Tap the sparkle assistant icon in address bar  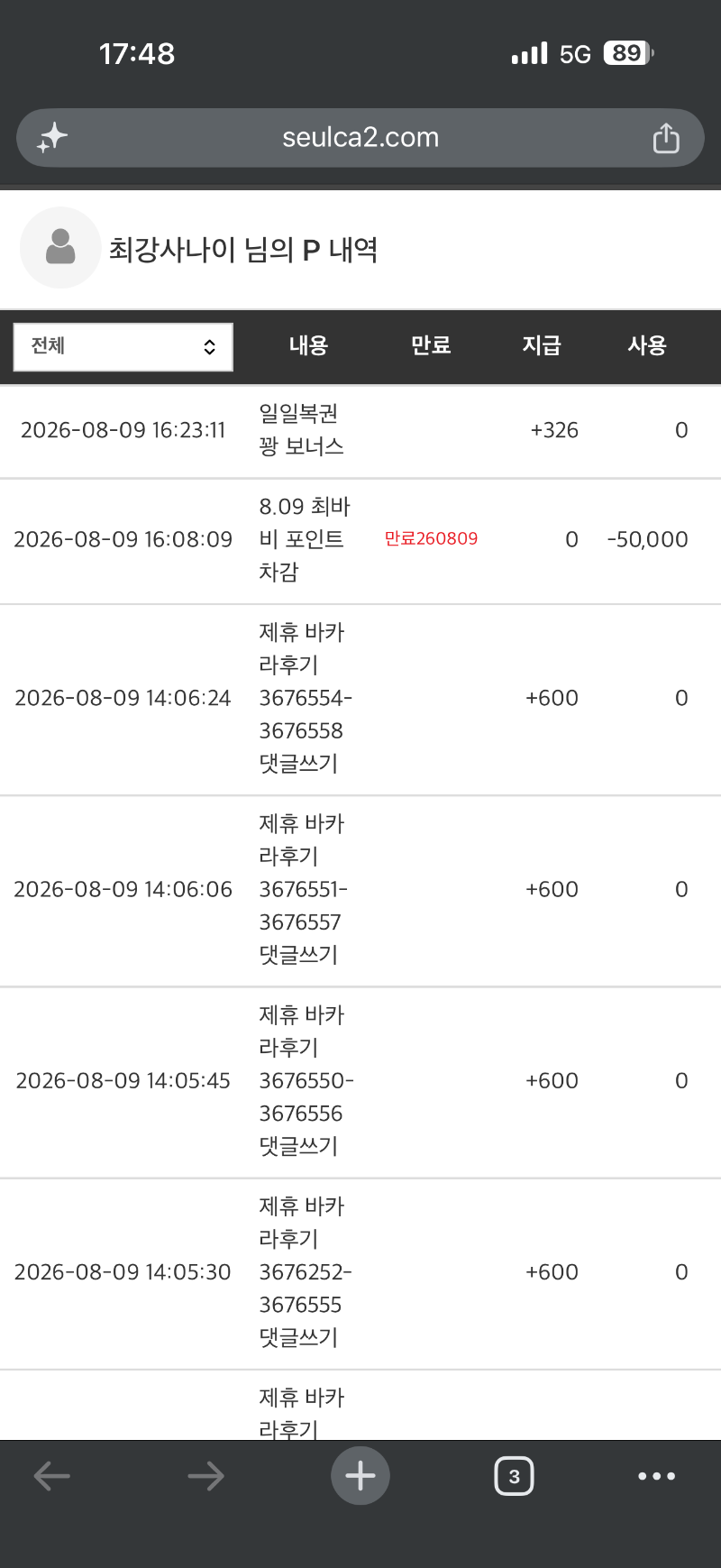[52, 137]
